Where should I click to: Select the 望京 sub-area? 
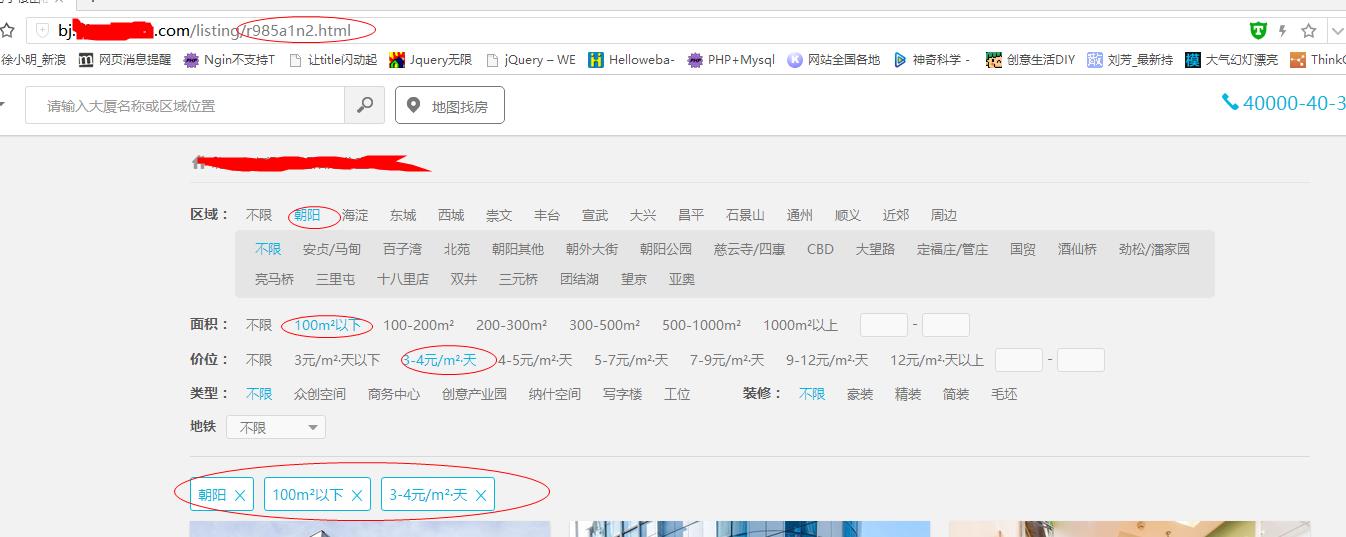(x=634, y=279)
